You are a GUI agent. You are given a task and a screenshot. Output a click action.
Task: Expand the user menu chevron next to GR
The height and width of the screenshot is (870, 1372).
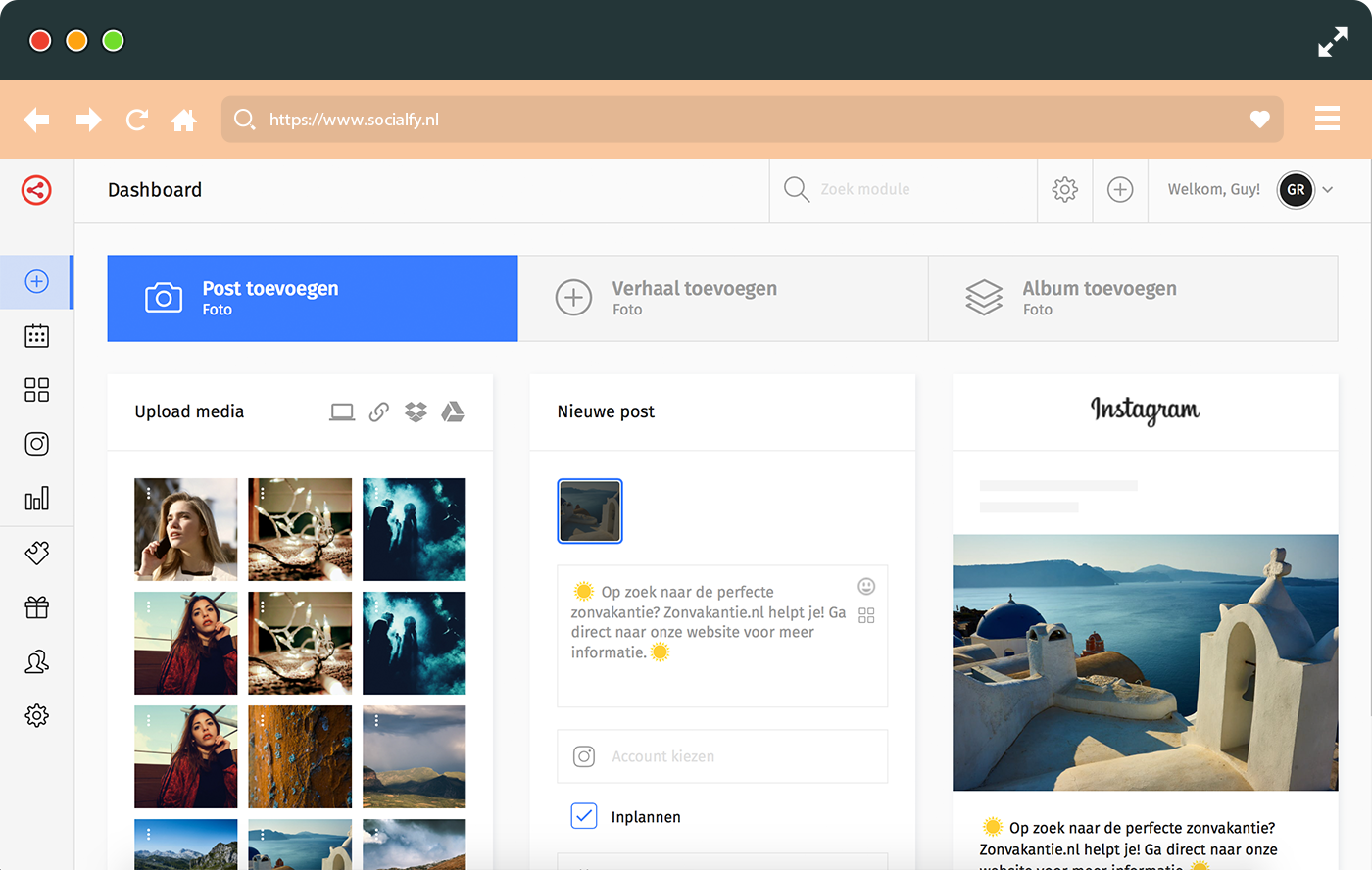(x=1328, y=190)
